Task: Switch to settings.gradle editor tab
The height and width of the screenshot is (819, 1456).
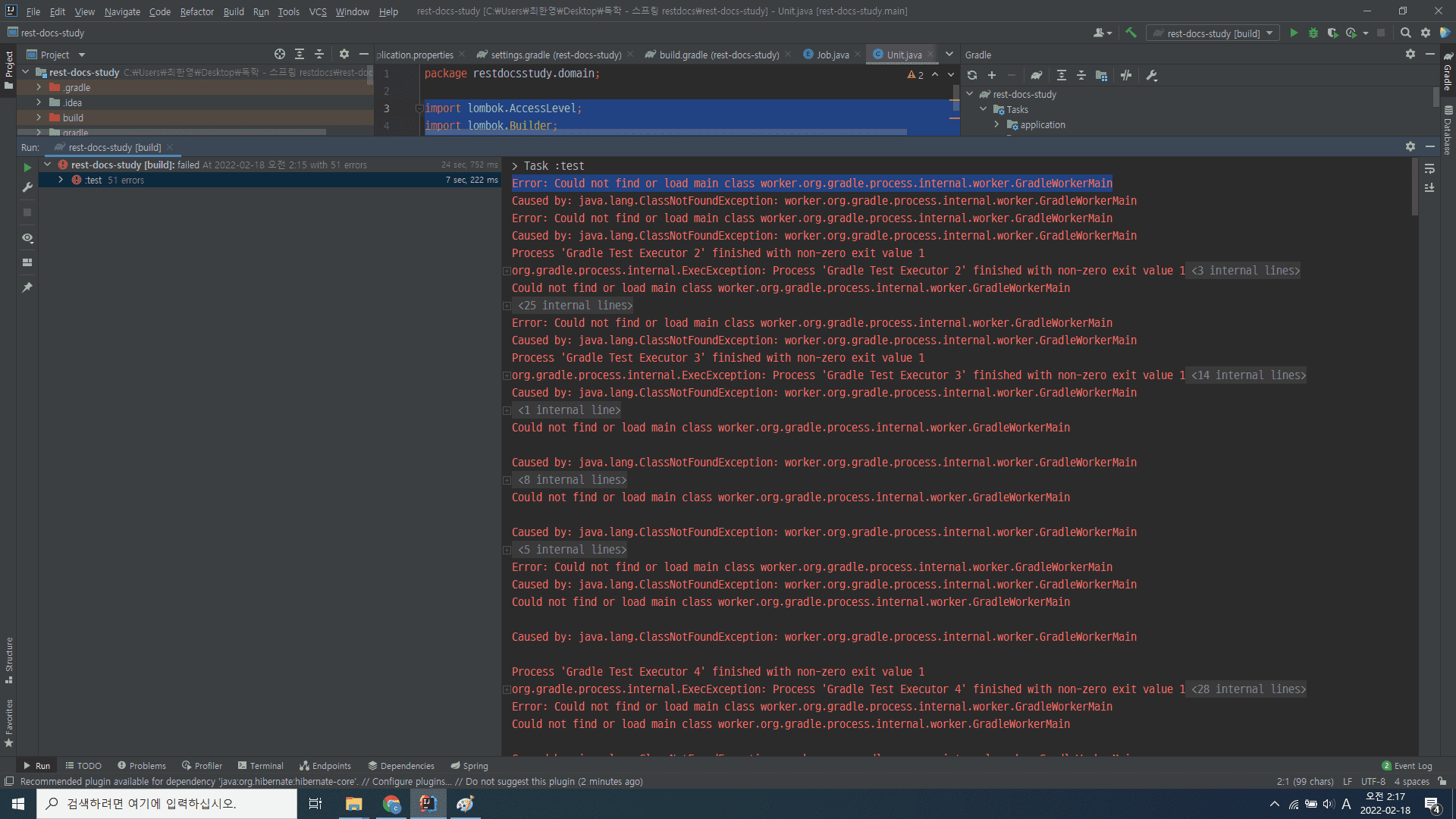Action: (556, 55)
